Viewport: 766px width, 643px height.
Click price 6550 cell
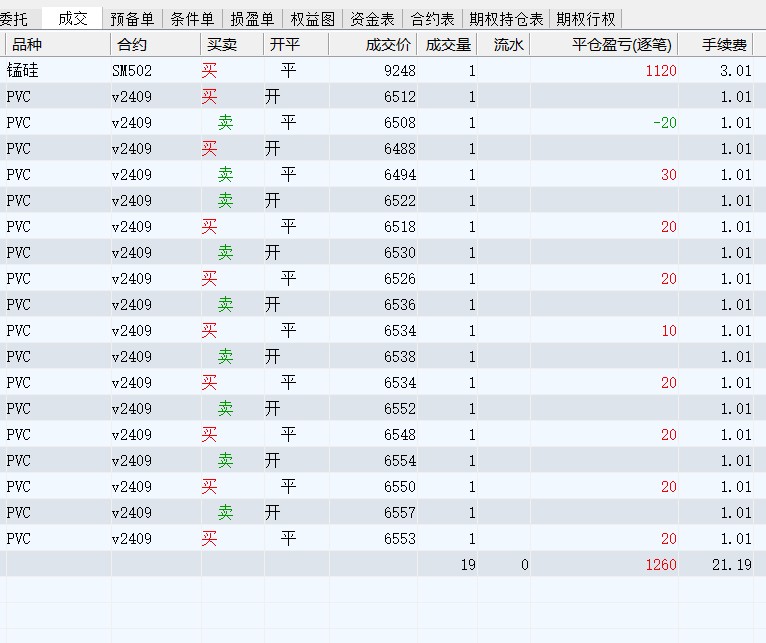(400, 486)
